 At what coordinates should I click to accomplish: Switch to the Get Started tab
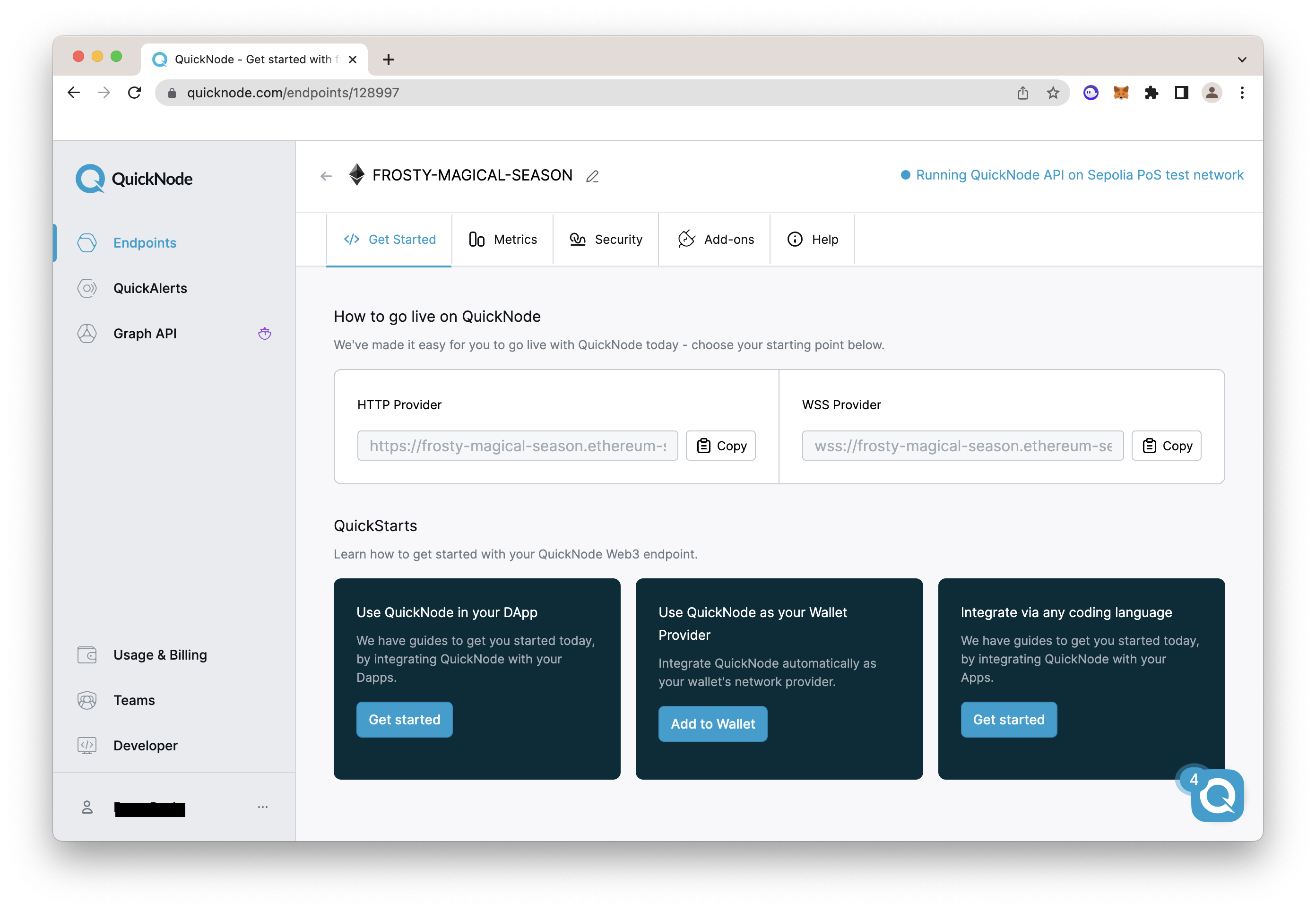pyautogui.click(x=389, y=239)
